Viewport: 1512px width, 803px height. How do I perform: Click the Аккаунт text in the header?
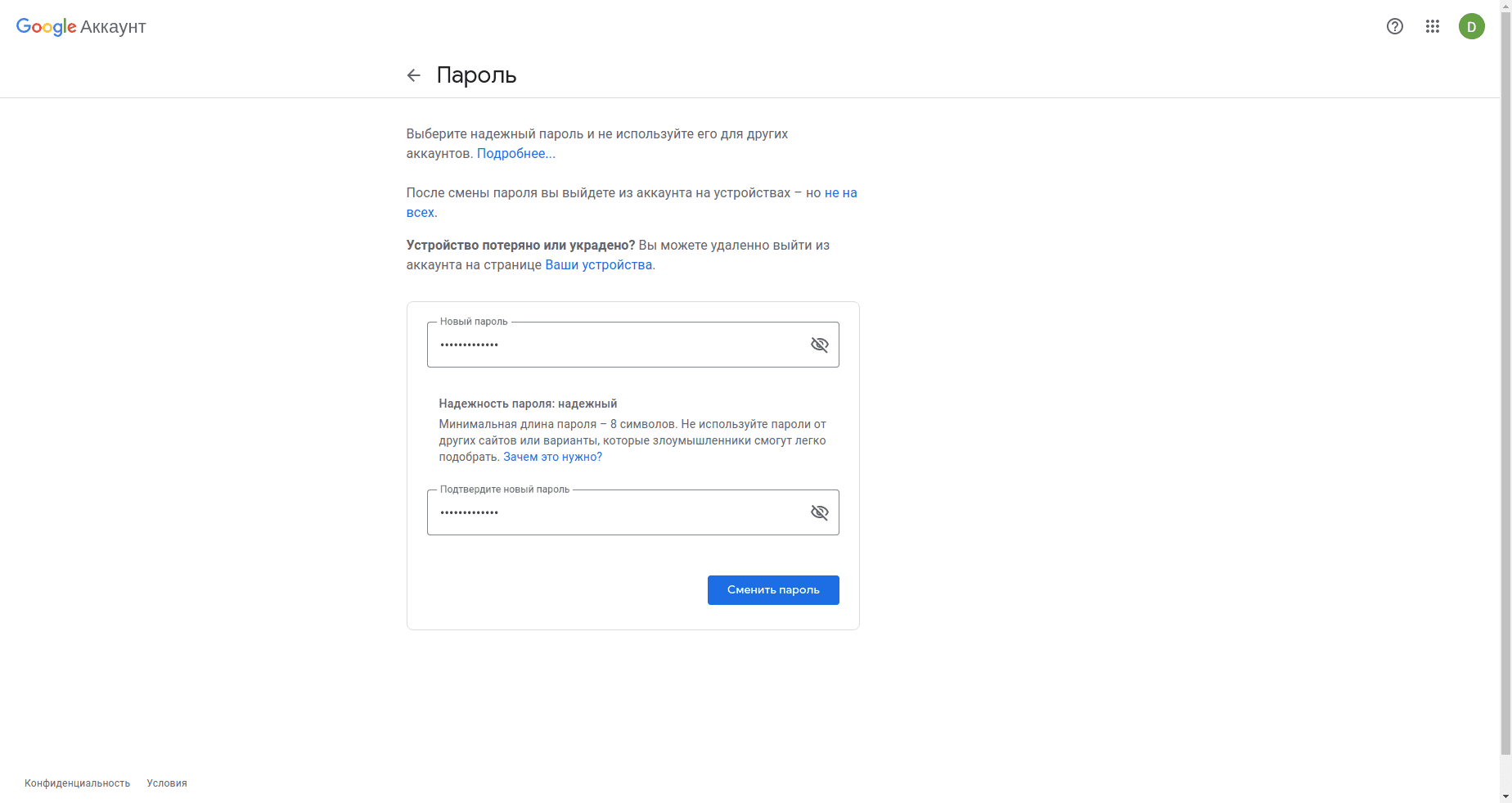(x=113, y=27)
